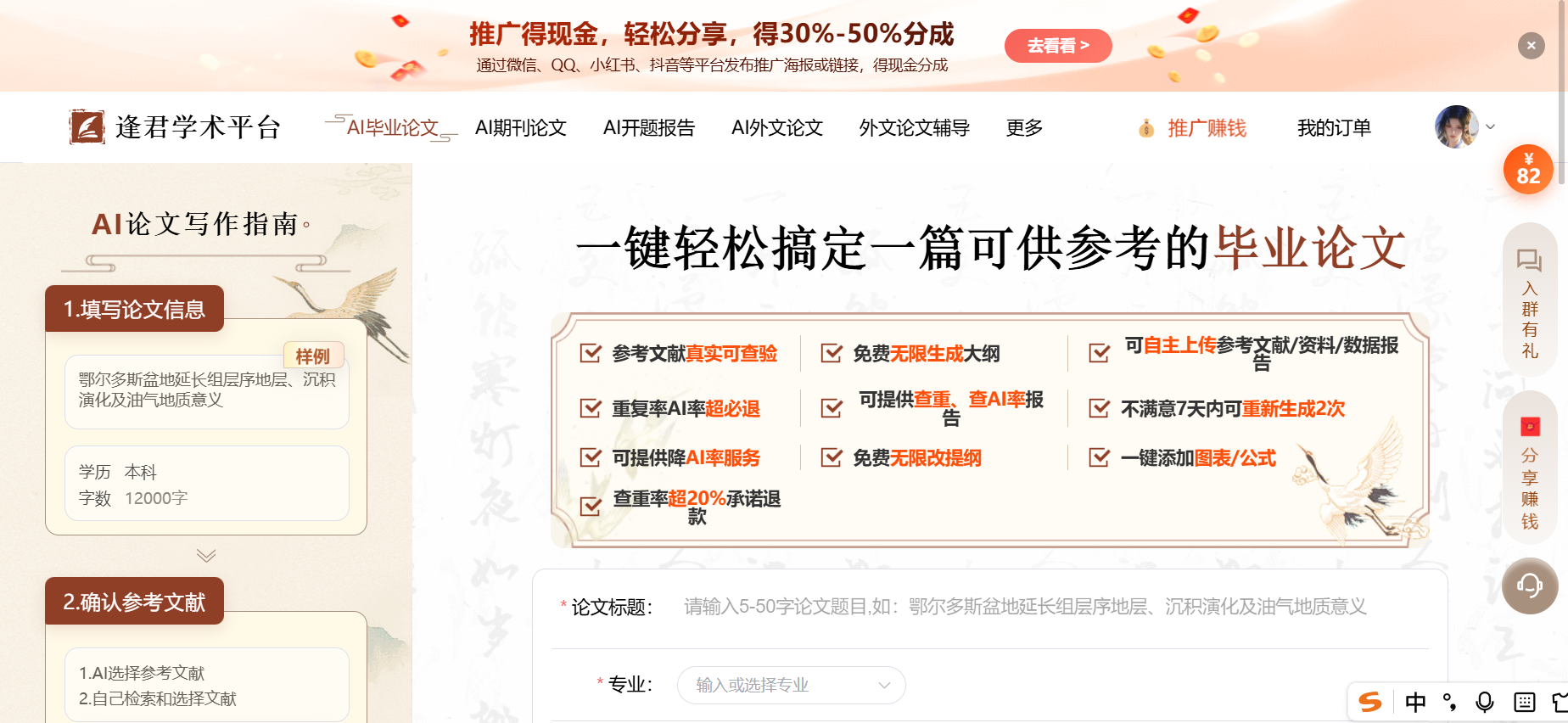Select the 外文论文辅导 menu item
Screen dimensions: 1568x723
[x=915, y=128]
